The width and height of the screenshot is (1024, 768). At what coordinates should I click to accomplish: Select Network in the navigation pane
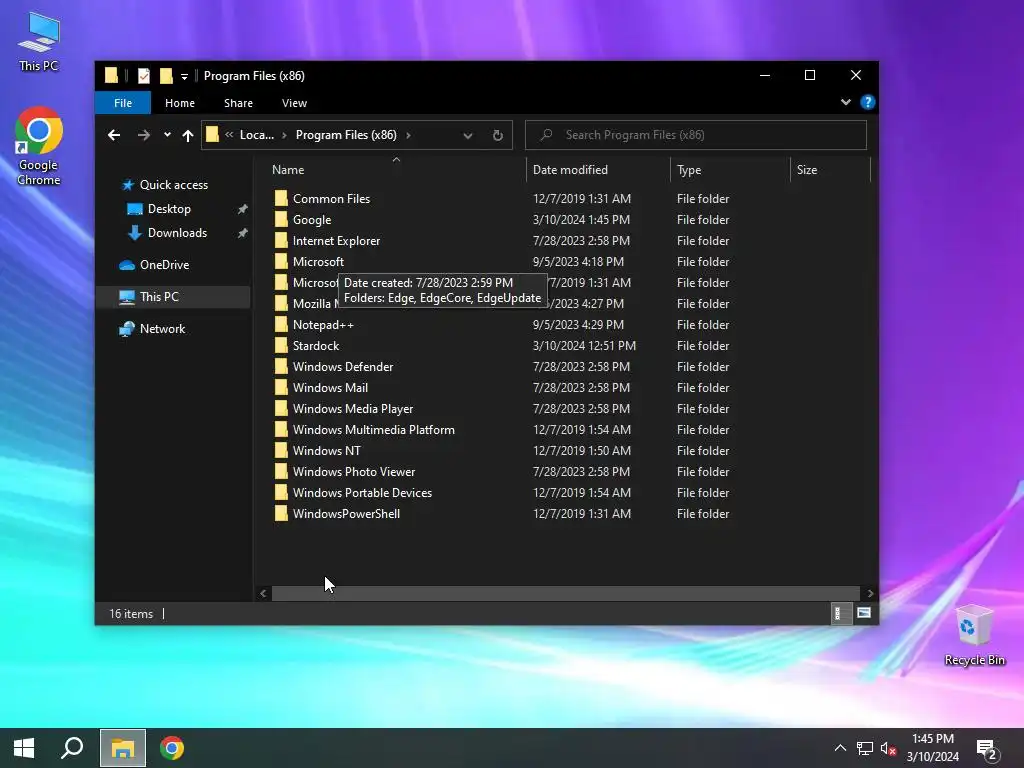point(162,329)
